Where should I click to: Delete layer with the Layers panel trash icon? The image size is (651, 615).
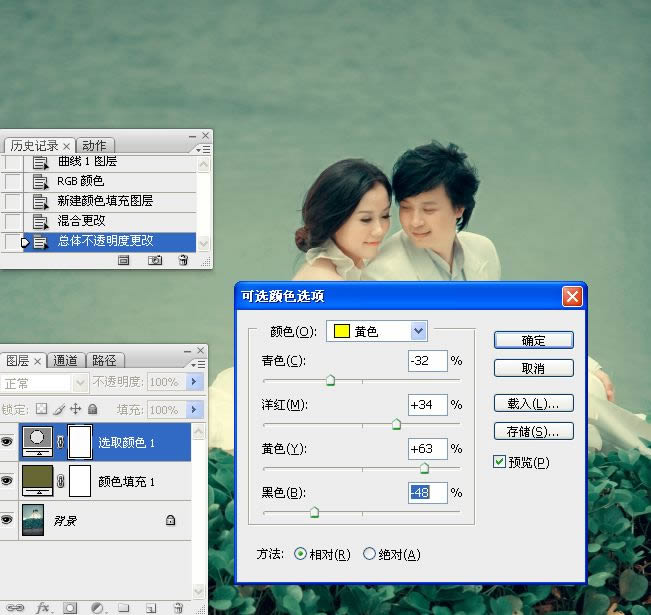pos(177,607)
